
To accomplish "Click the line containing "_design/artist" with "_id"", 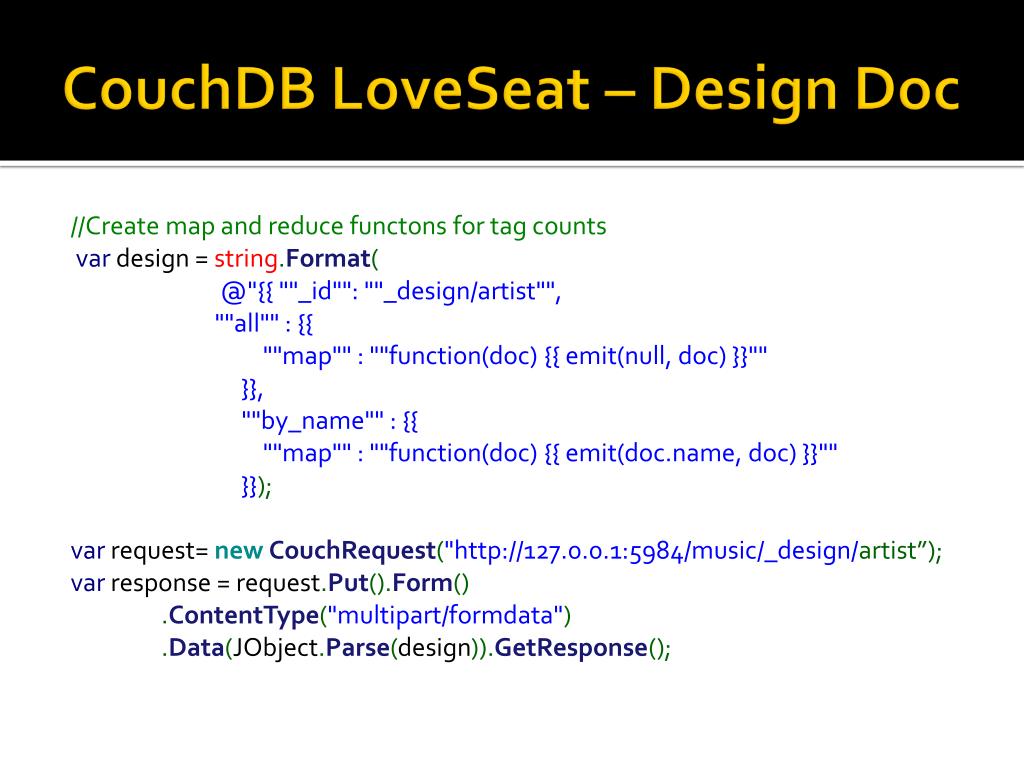I will (x=391, y=291).
